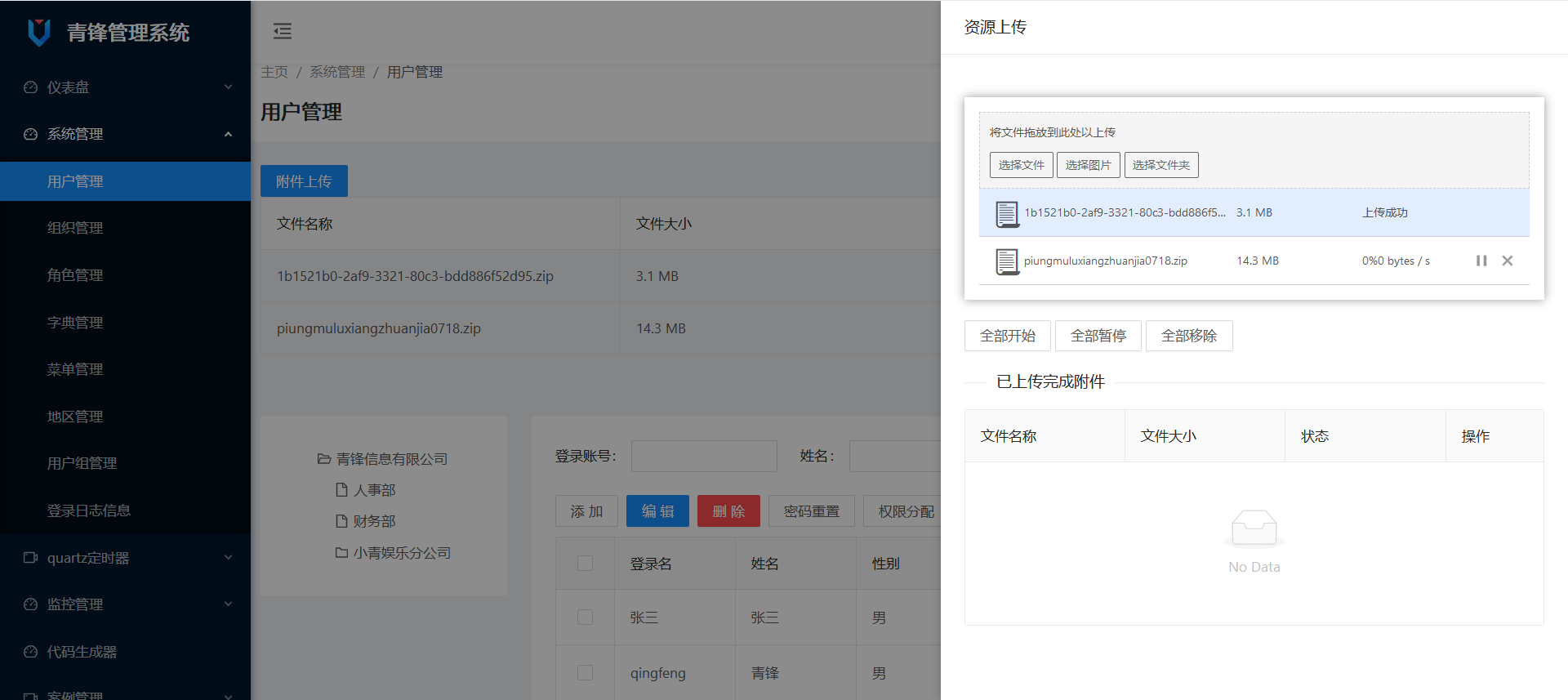Open 角色管理 in sidebar
This screenshot has width=1568, height=700.
pos(125,275)
